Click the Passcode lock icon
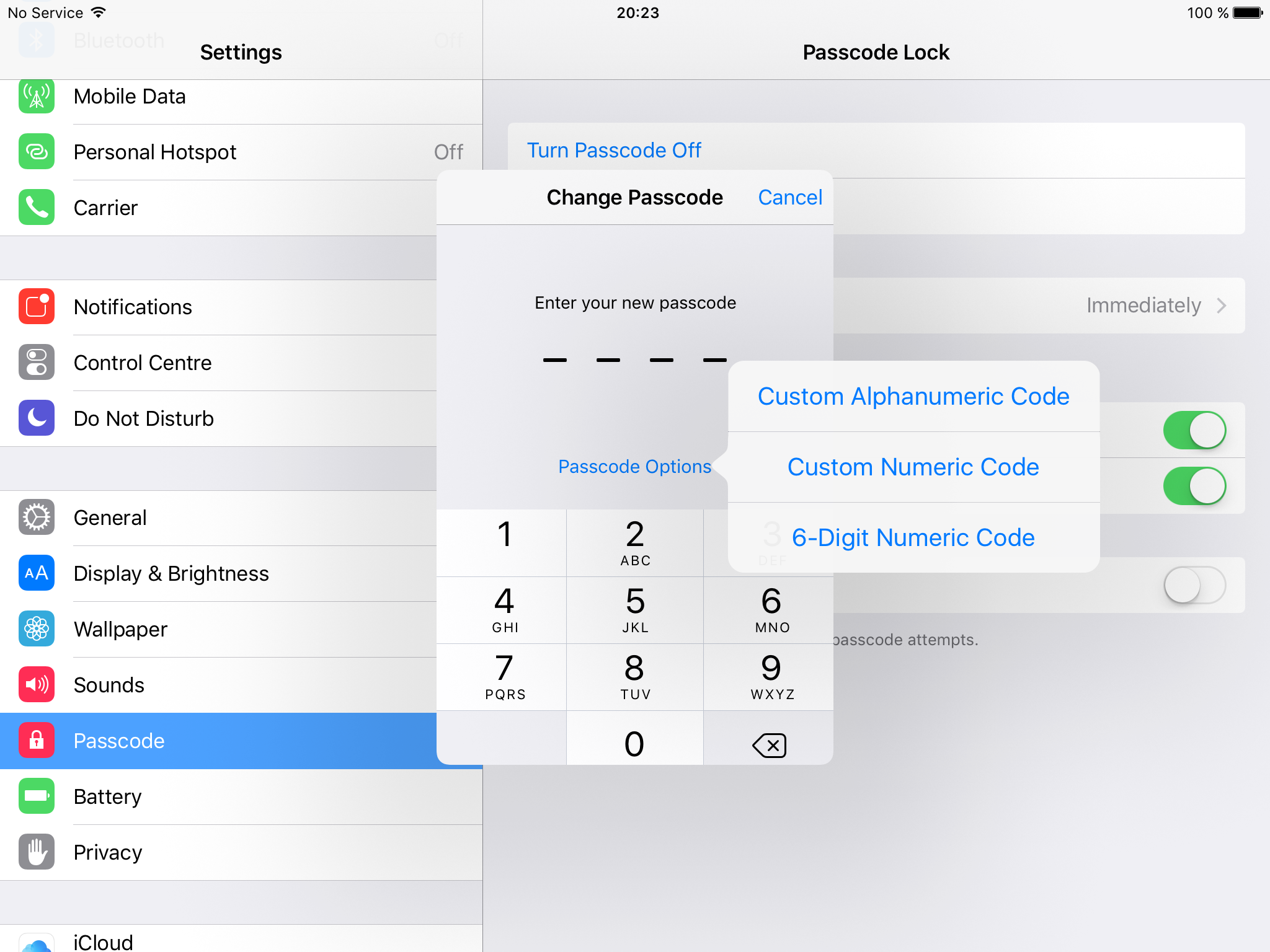Image resolution: width=1270 pixels, height=952 pixels. tap(35, 740)
